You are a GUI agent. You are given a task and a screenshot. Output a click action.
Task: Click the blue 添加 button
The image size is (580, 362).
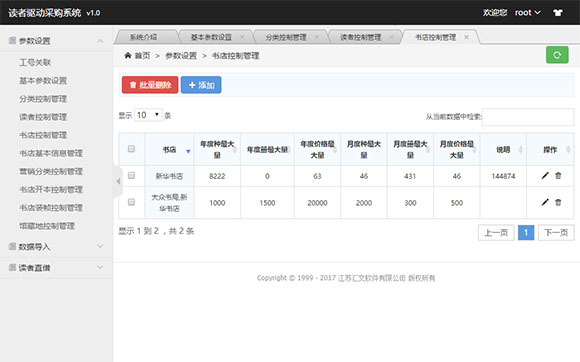click(x=201, y=85)
